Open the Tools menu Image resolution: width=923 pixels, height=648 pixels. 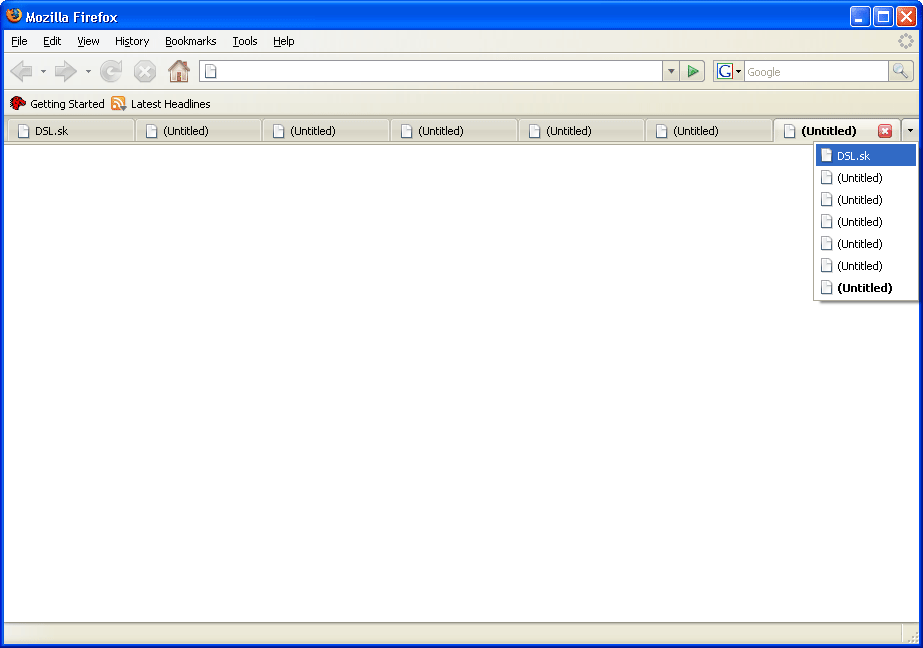(245, 41)
